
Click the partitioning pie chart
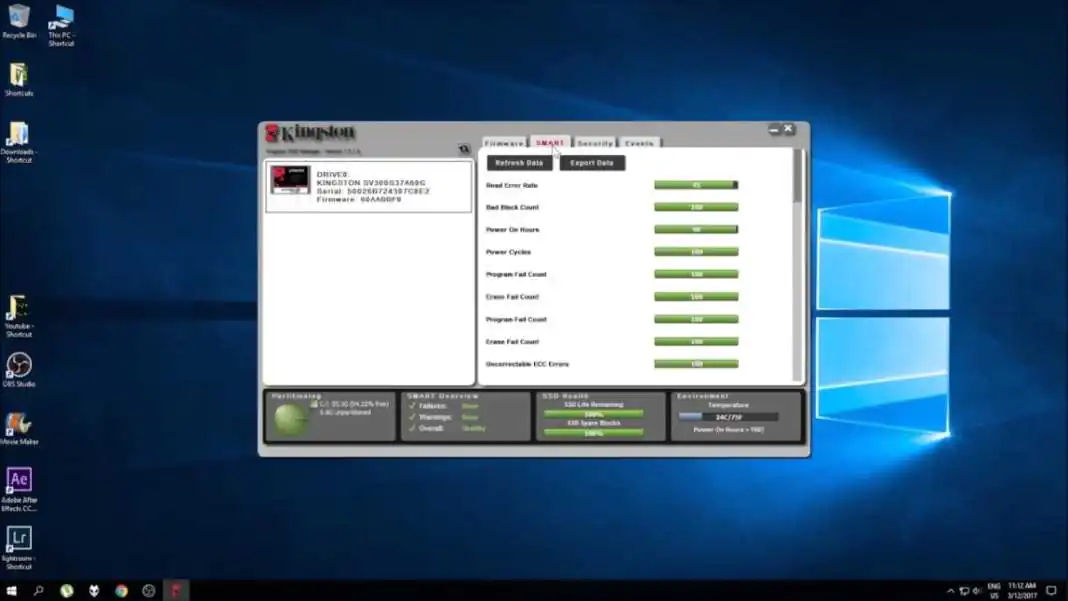[x=291, y=419]
